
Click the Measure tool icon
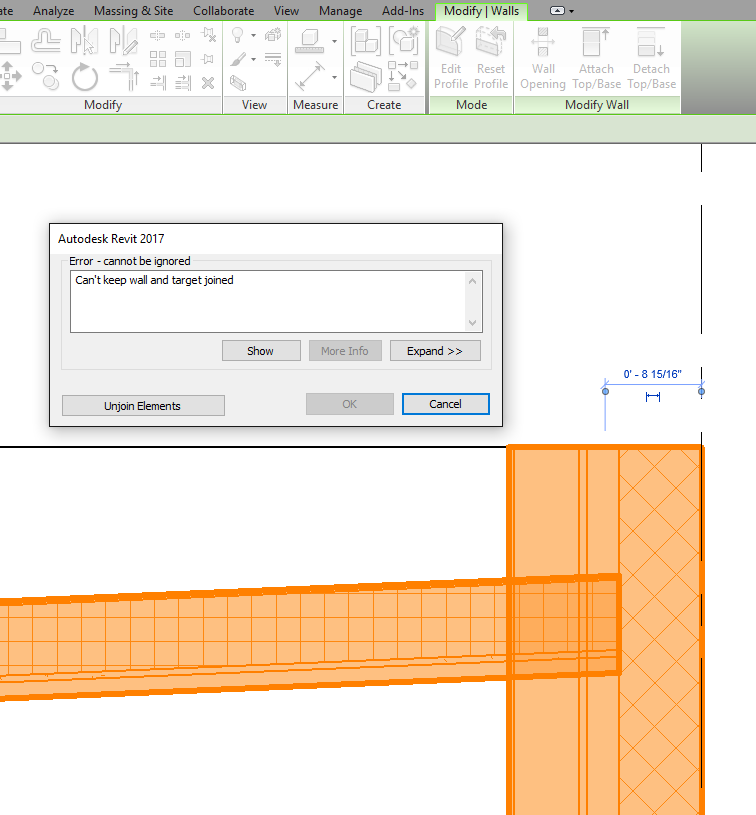point(310,41)
